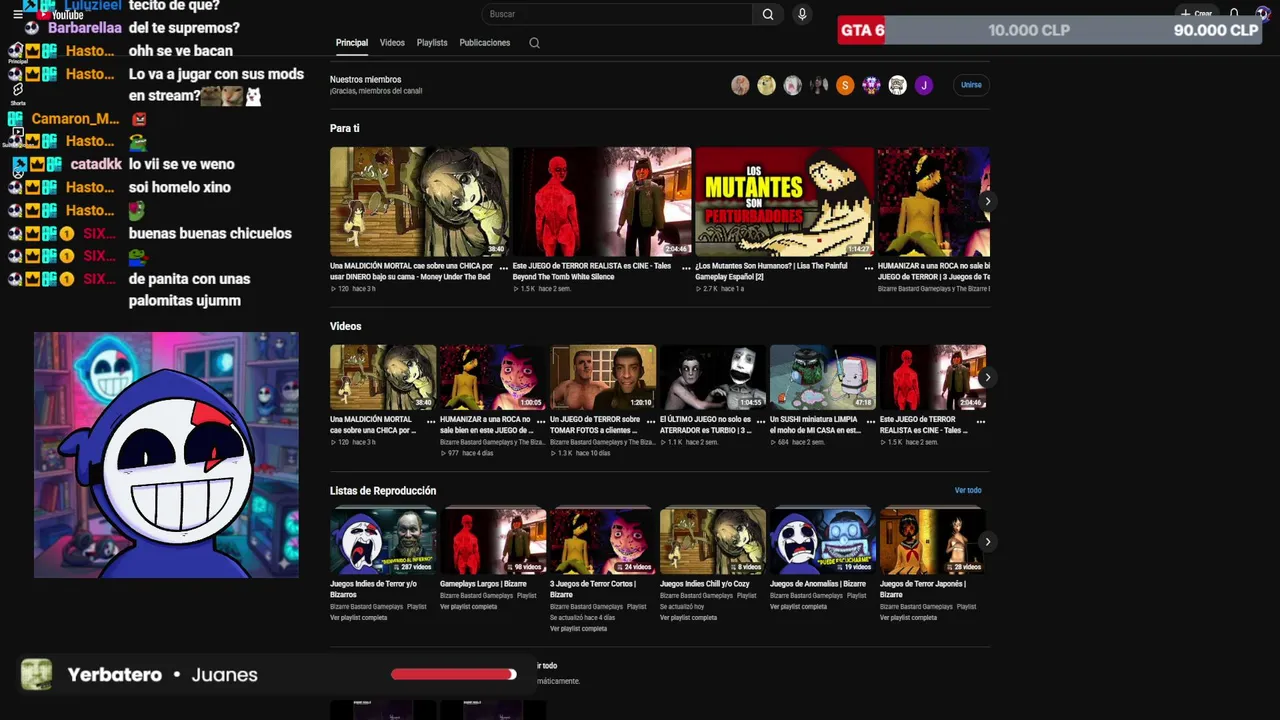
Task: Open more options for 'TOMAR FOTOS a clientes' video
Action: 651,422
